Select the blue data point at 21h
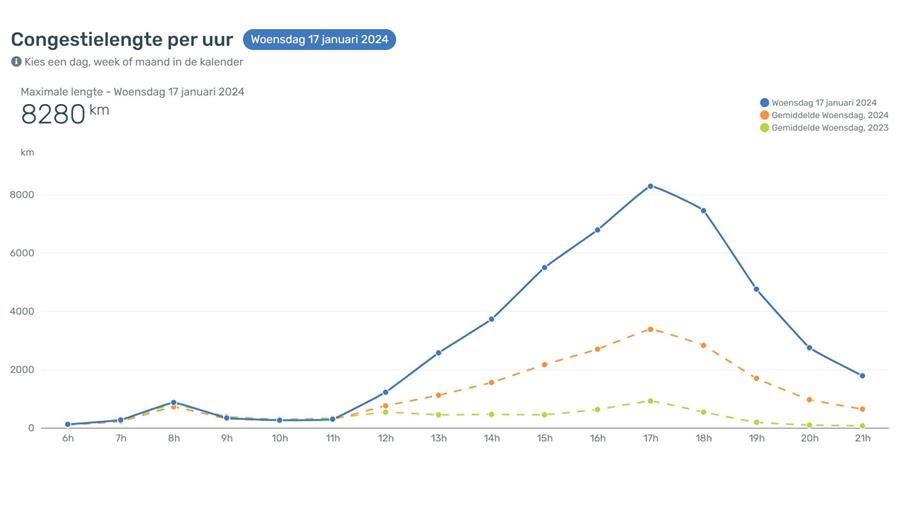The height and width of the screenshot is (507, 900). [x=862, y=376]
